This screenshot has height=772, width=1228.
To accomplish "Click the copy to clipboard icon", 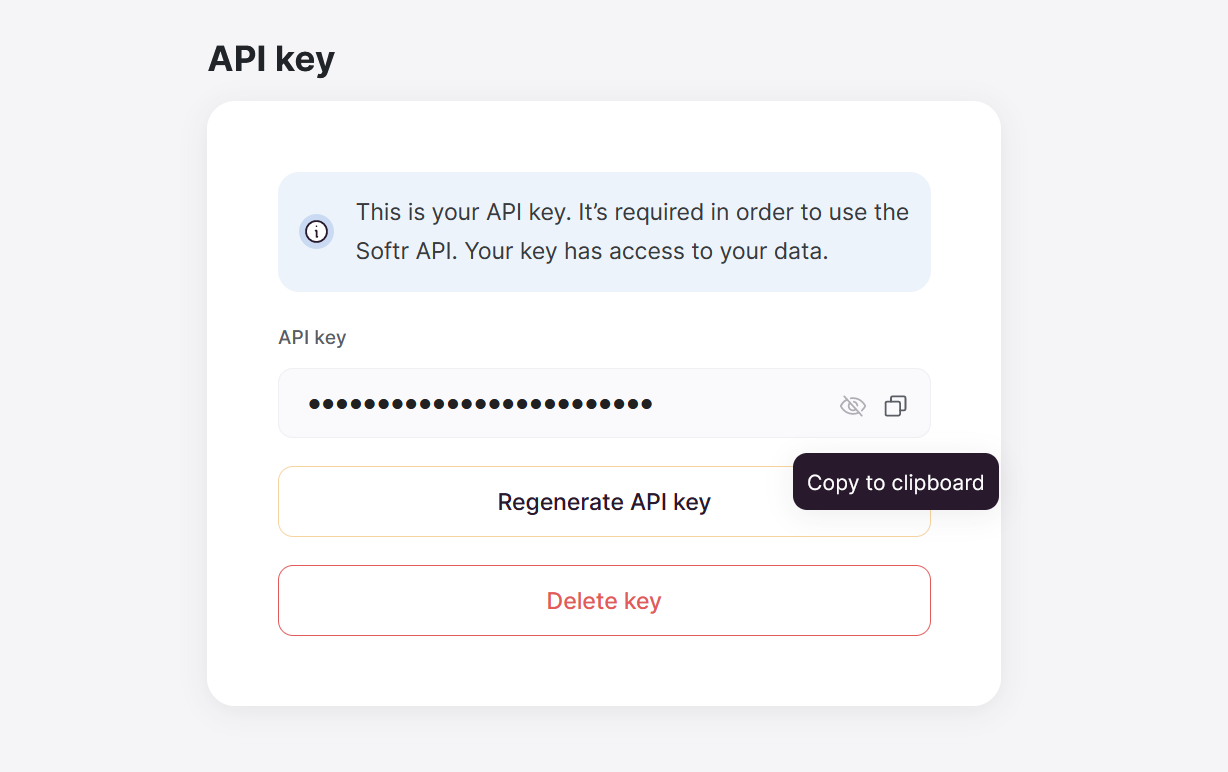I will 895,405.
